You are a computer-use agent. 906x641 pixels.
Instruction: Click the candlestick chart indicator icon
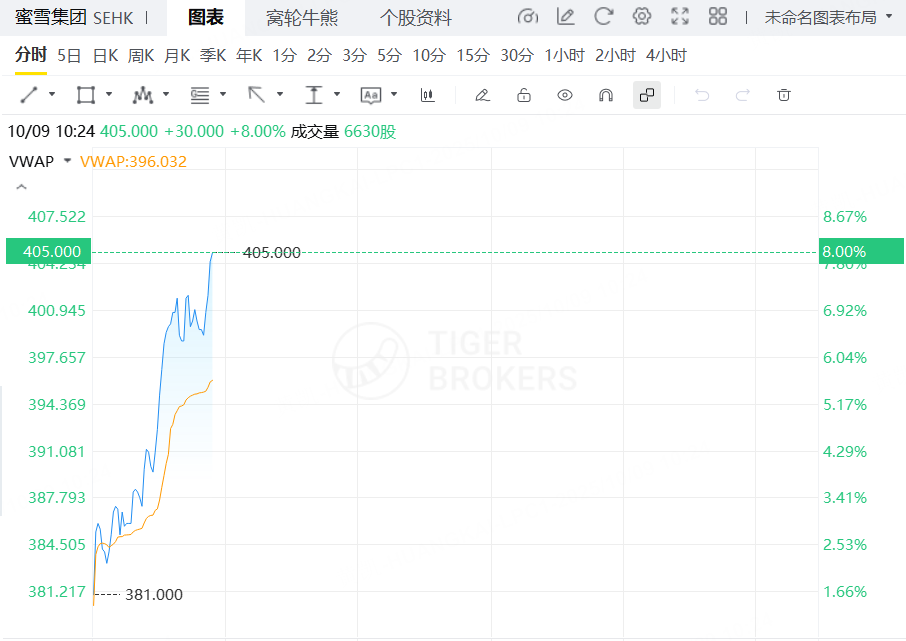pos(428,95)
